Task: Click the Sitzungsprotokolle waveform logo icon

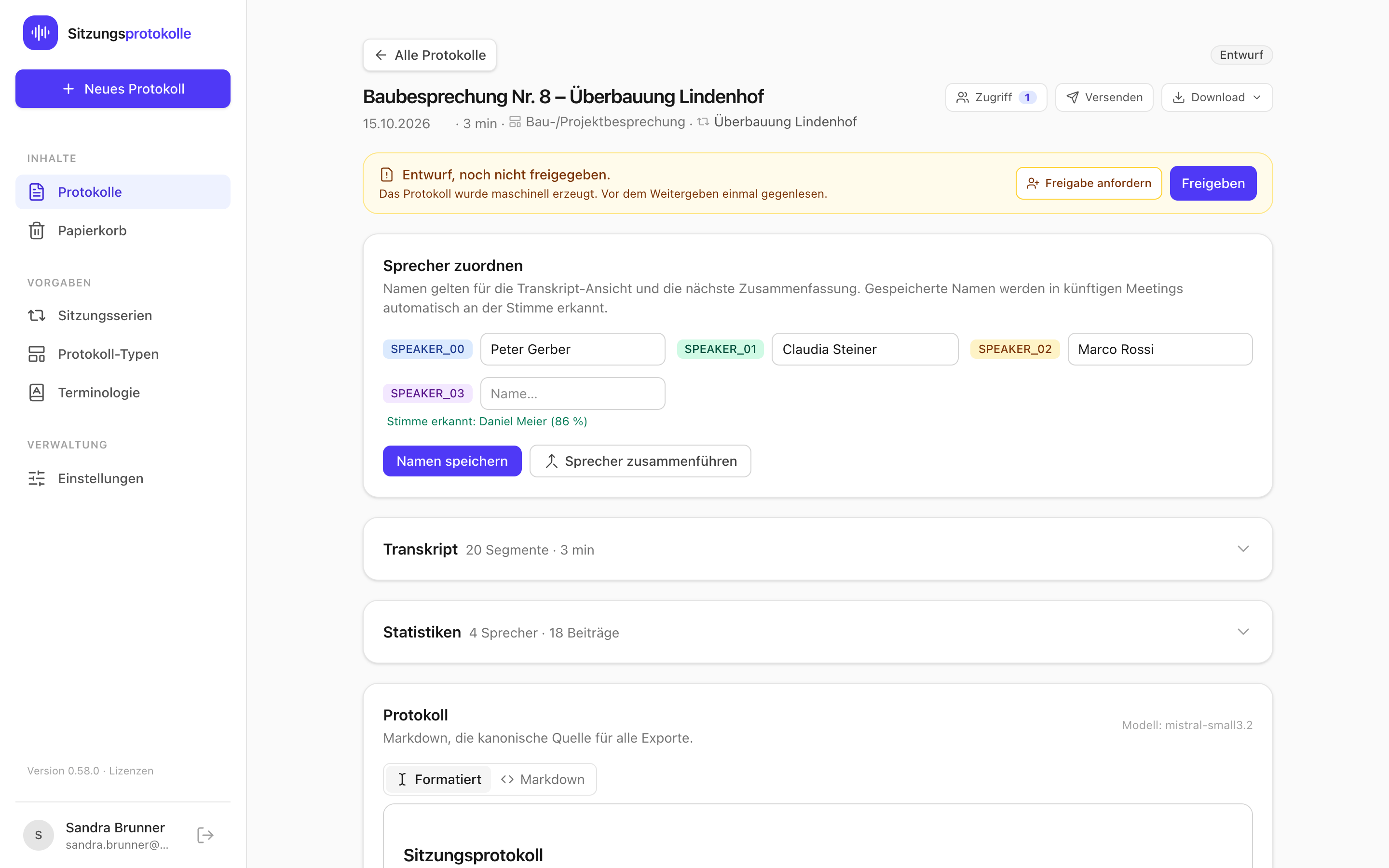Action: (x=40, y=33)
